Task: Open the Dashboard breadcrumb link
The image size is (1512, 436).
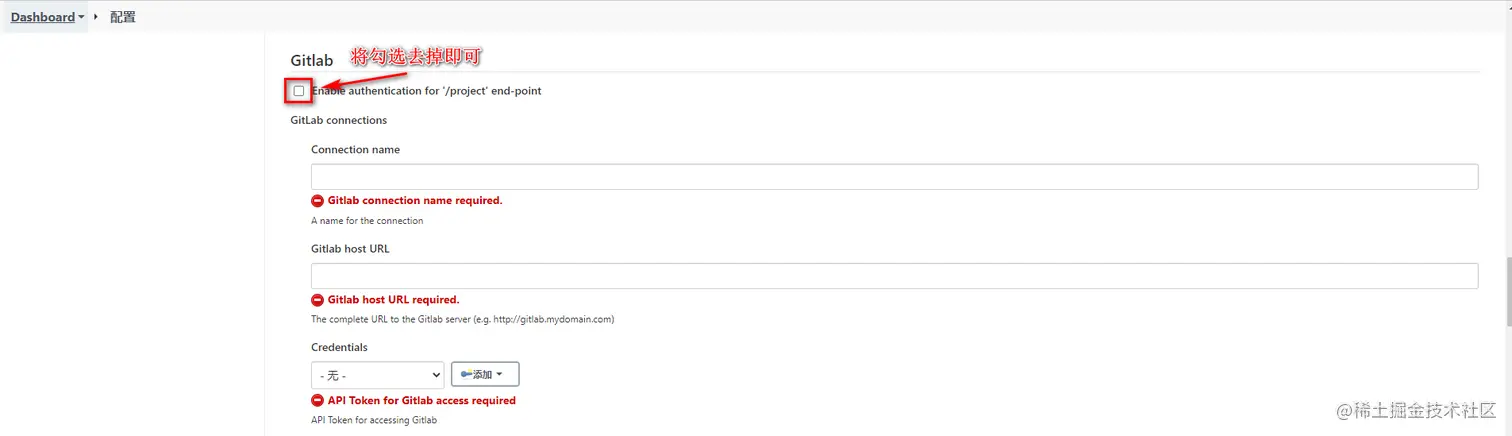Action: pos(43,17)
